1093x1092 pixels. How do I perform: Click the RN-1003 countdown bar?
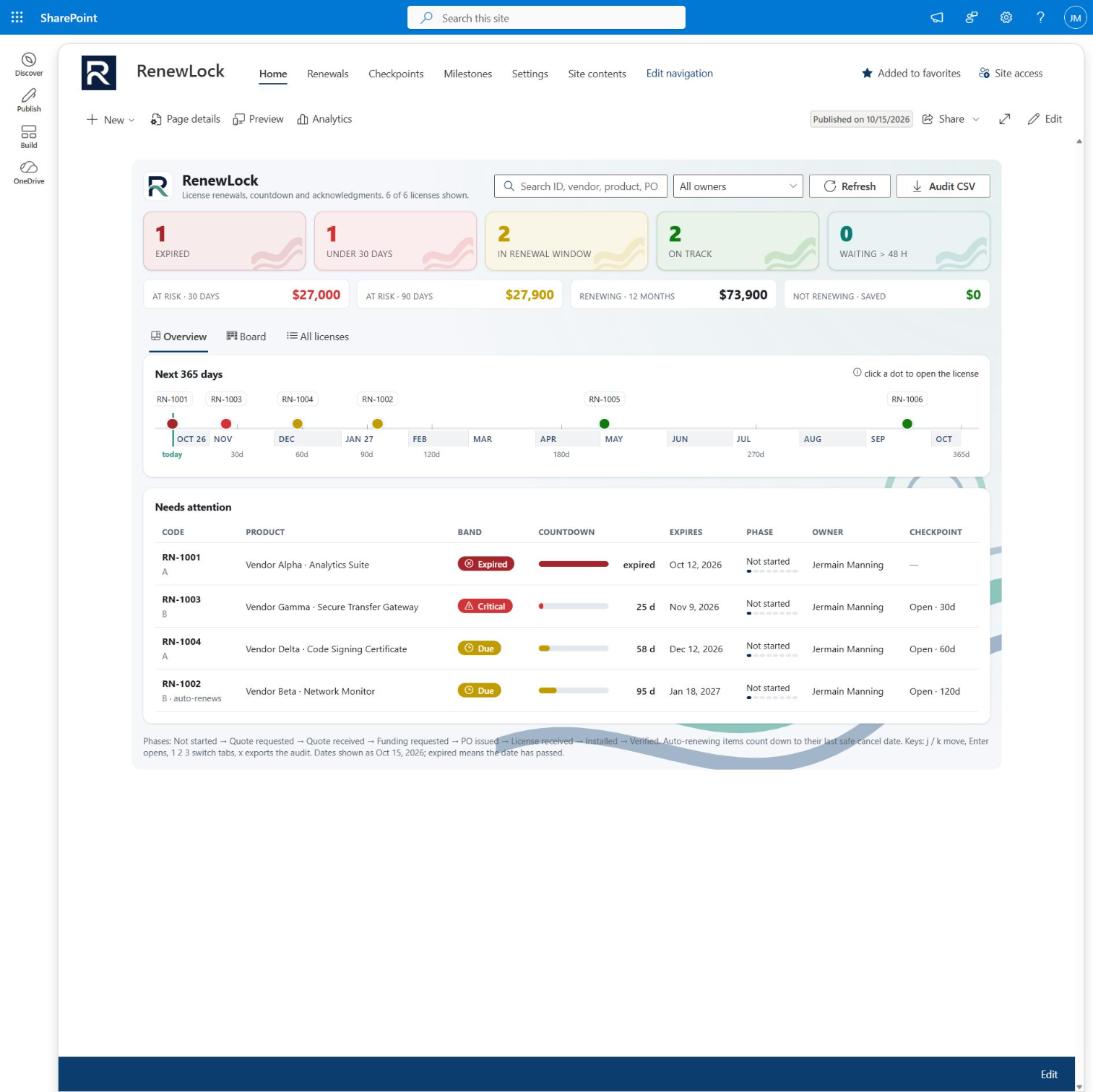coord(574,606)
